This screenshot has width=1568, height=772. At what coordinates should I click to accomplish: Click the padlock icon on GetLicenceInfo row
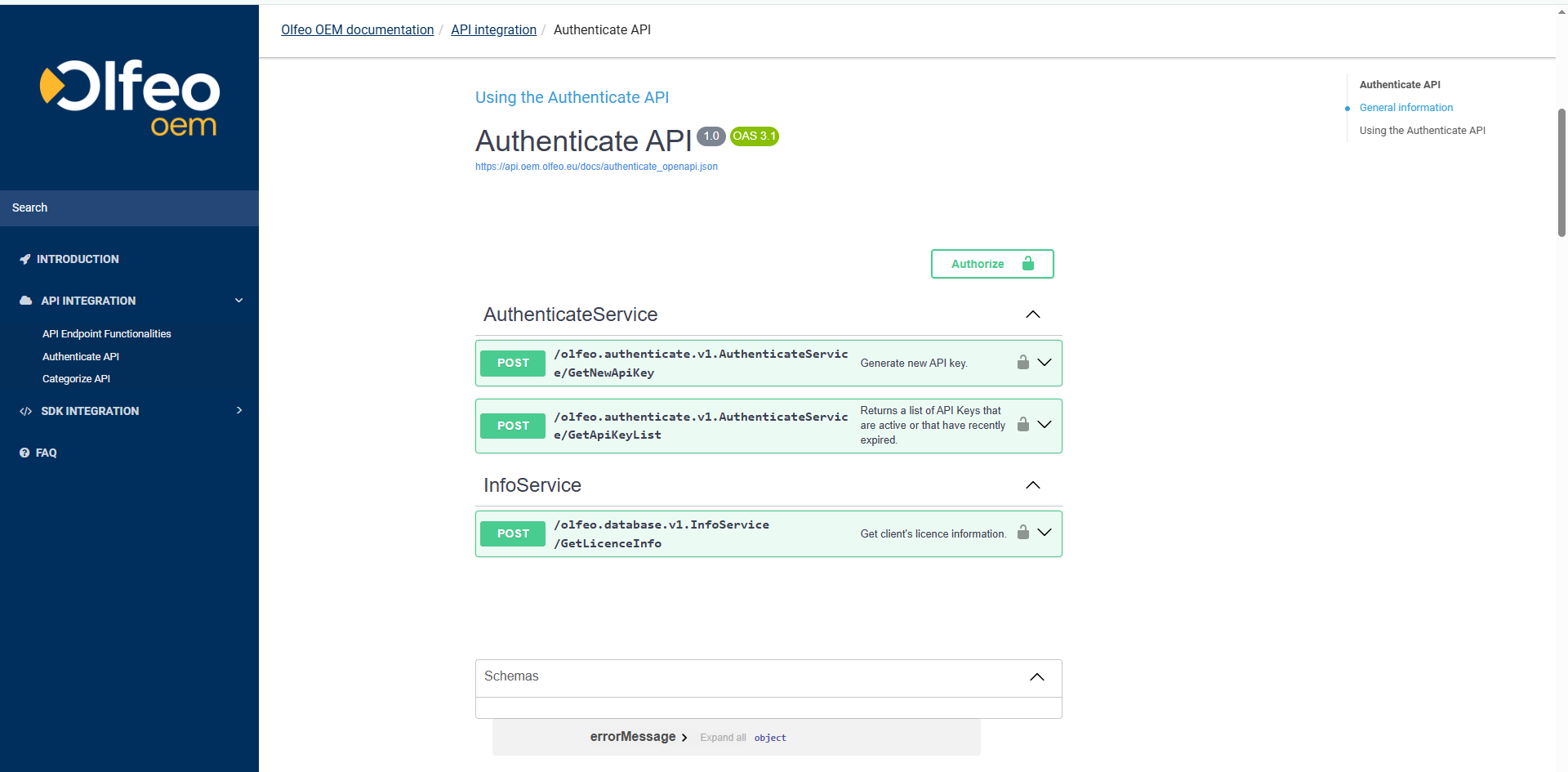pyautogui.click(x=1022, y=532)
